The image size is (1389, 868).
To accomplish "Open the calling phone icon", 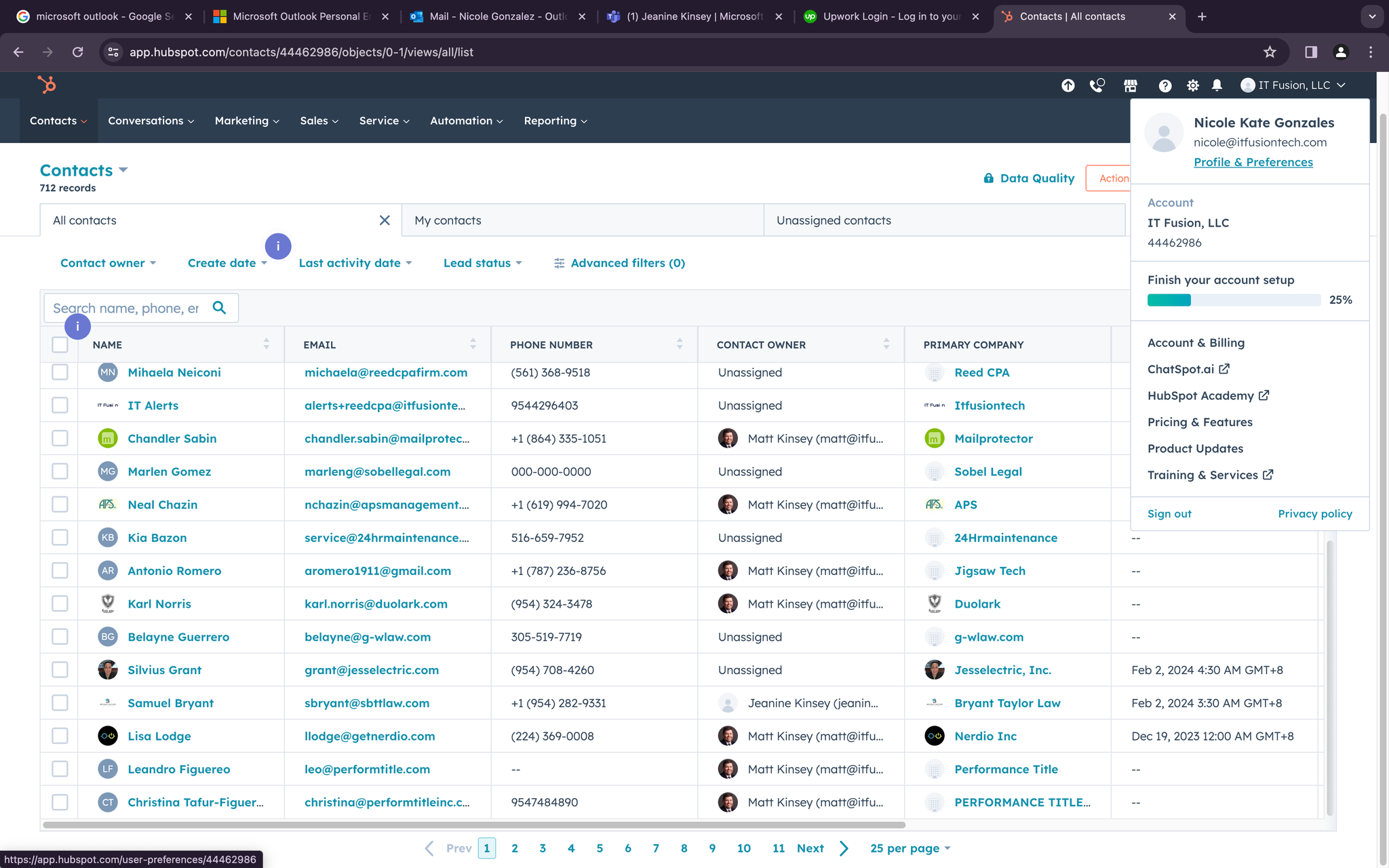I will pyautogui.click(x=1097, y=85).
